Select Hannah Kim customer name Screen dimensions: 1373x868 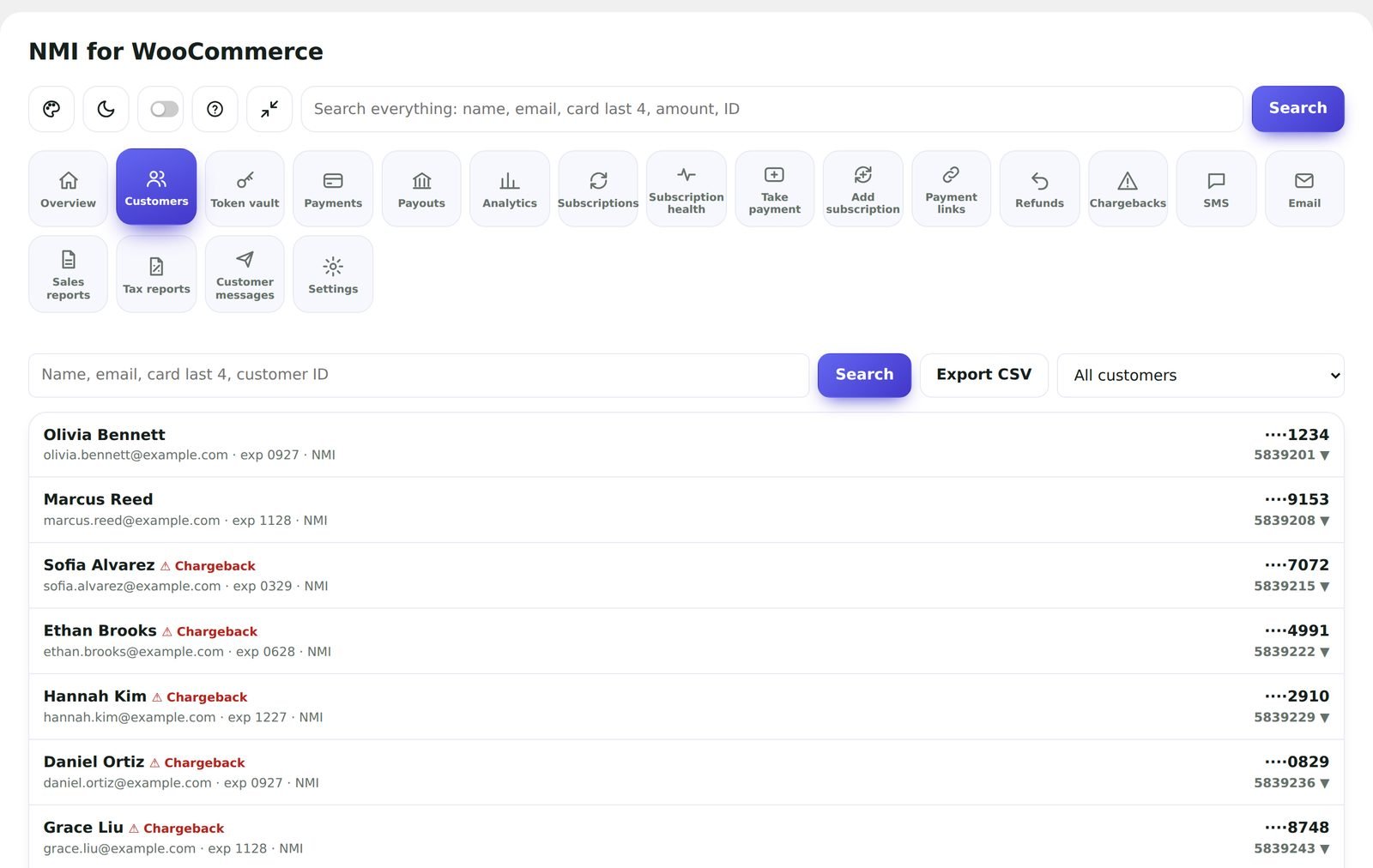pyautogui.click(x=95, y=696)
